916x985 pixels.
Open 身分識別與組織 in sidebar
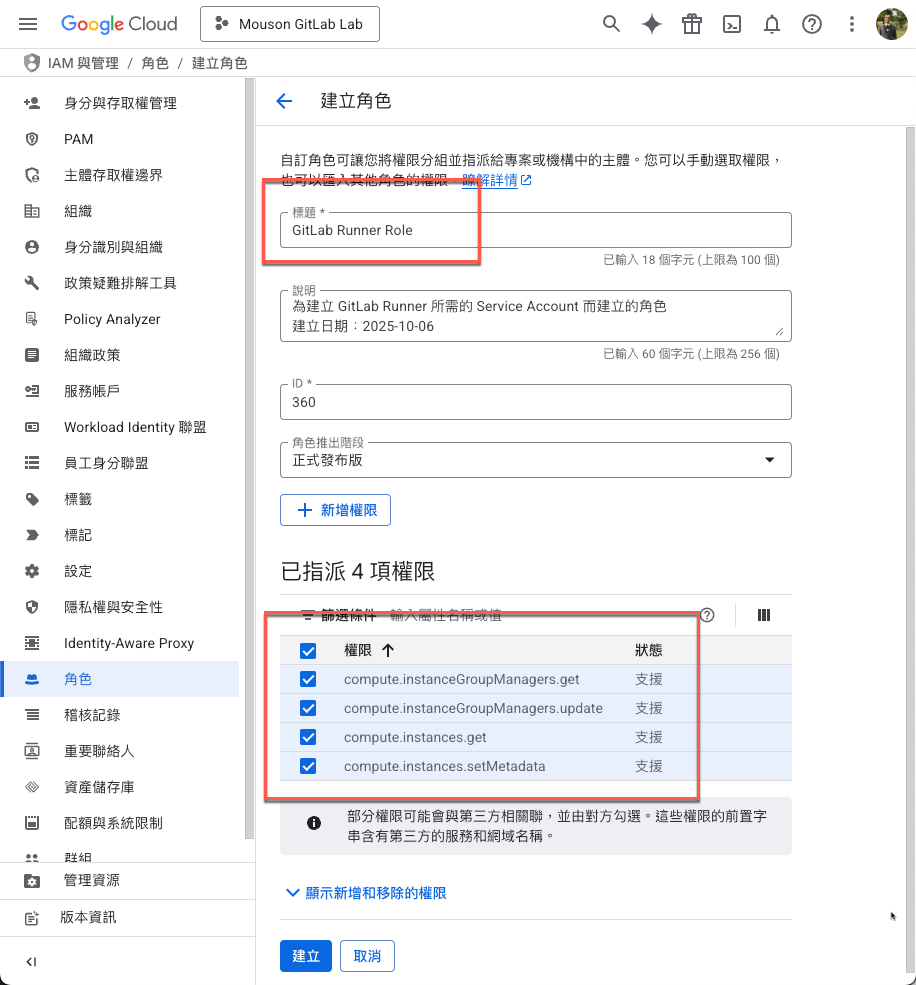click(120, 247)
